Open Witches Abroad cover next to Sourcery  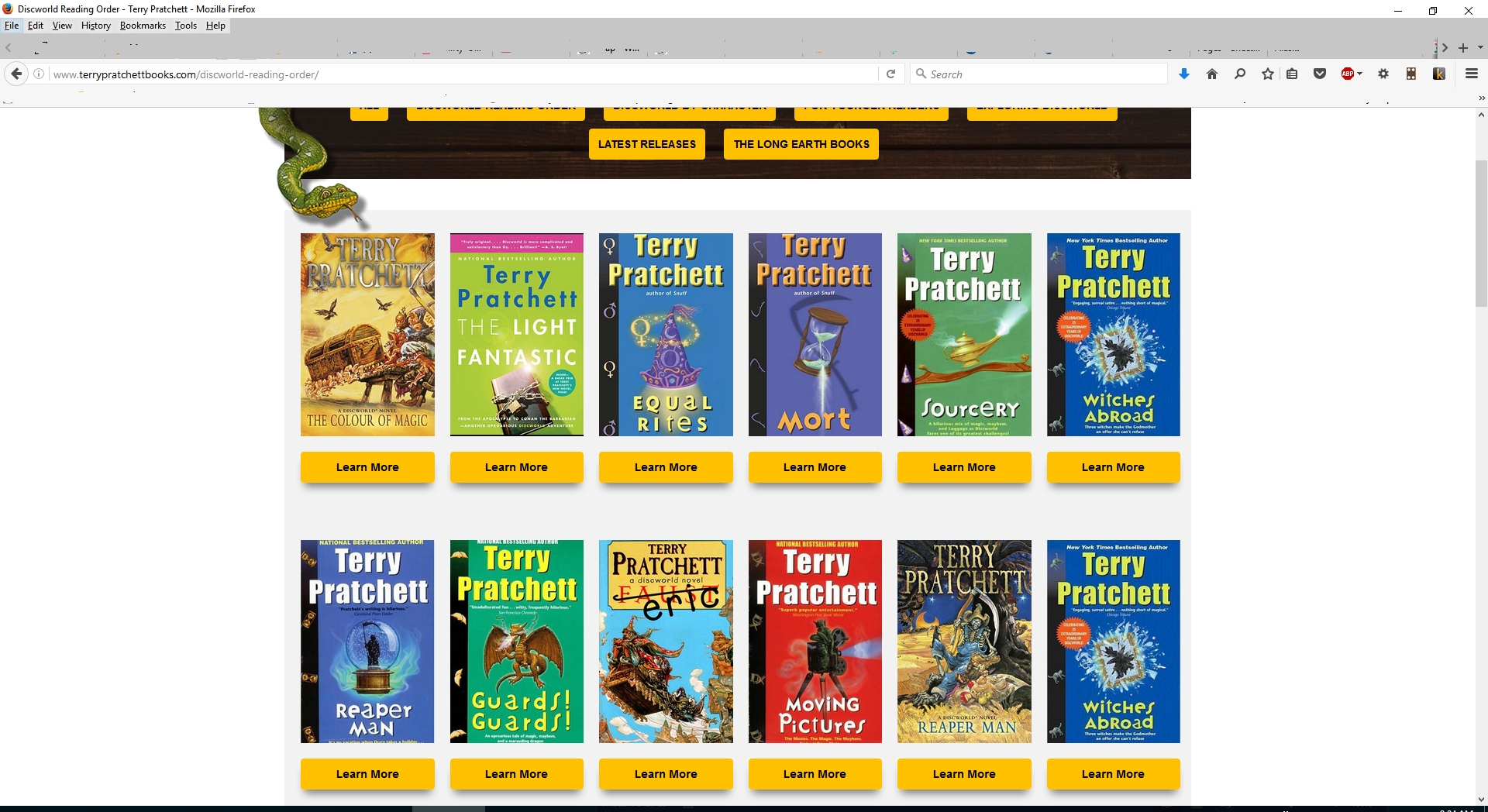[1113, 335]
